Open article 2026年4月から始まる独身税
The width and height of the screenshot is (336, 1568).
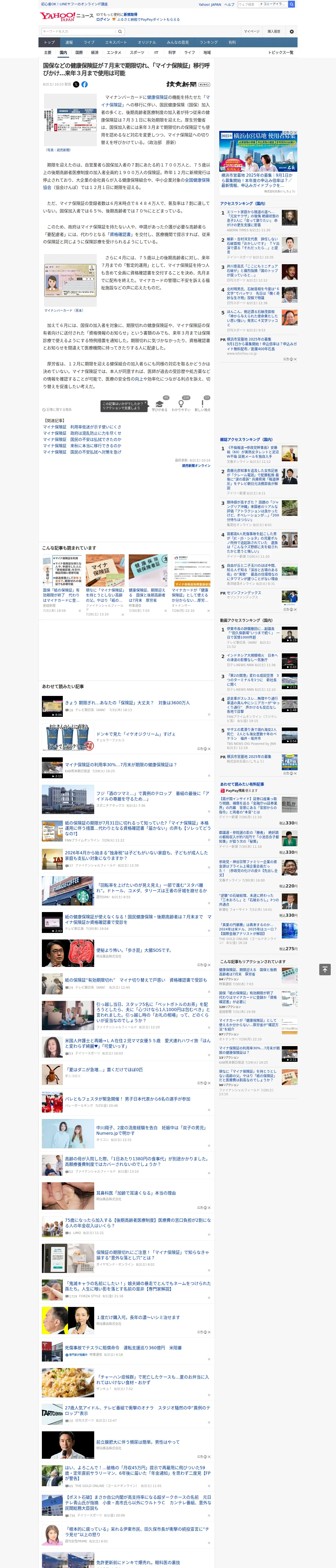(x=137, y=855)
